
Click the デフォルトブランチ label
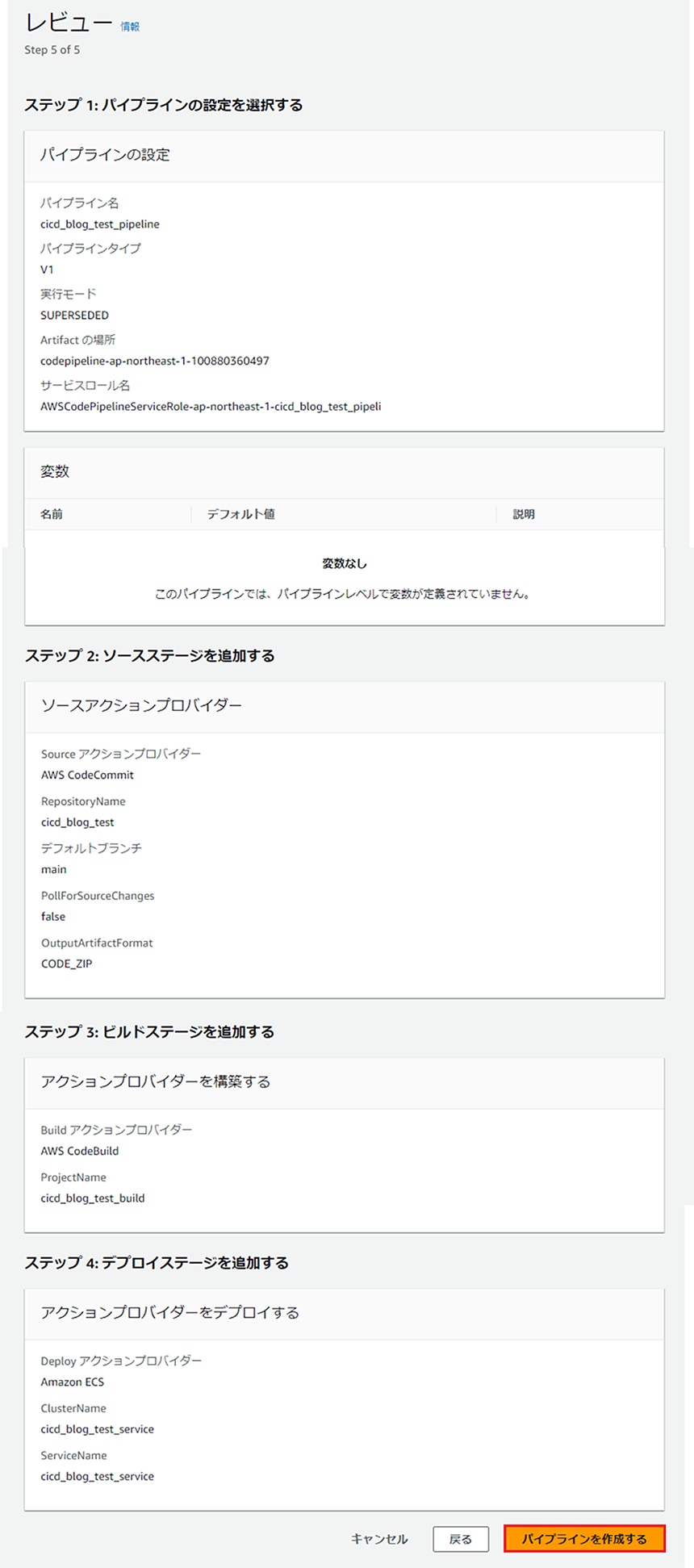point(91,848)
